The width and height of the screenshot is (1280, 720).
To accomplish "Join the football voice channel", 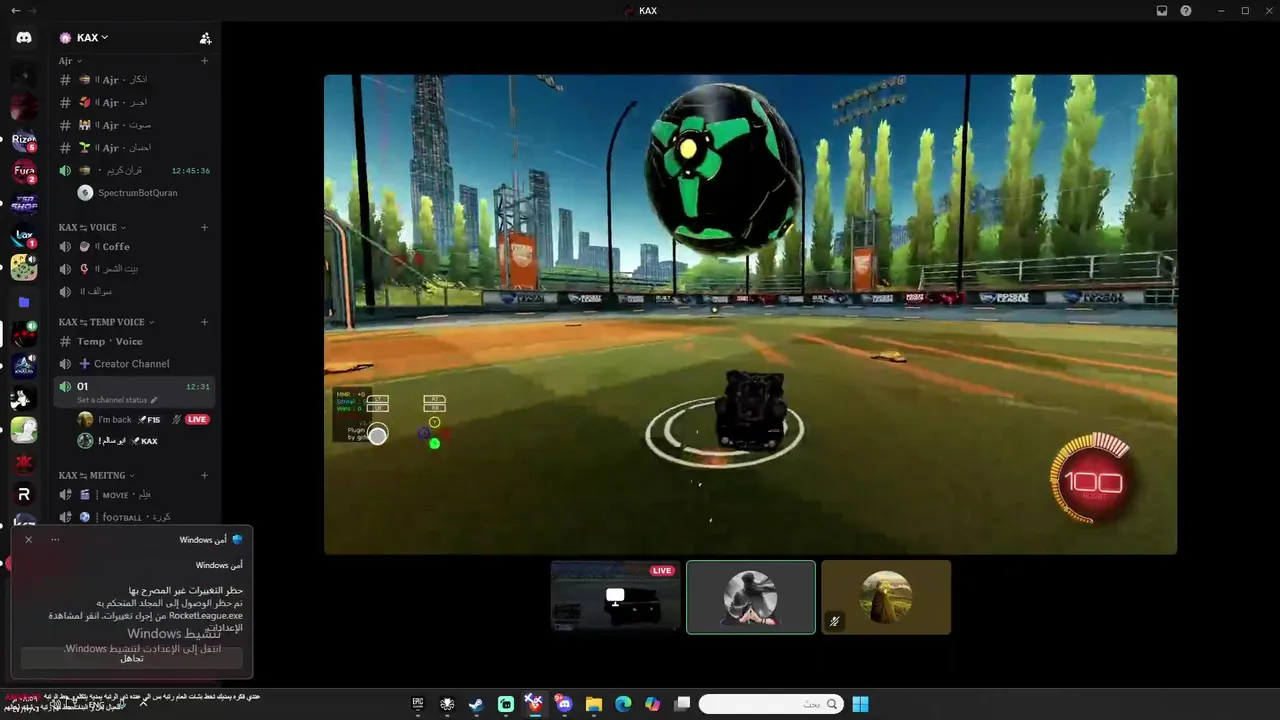I will 134,517.
